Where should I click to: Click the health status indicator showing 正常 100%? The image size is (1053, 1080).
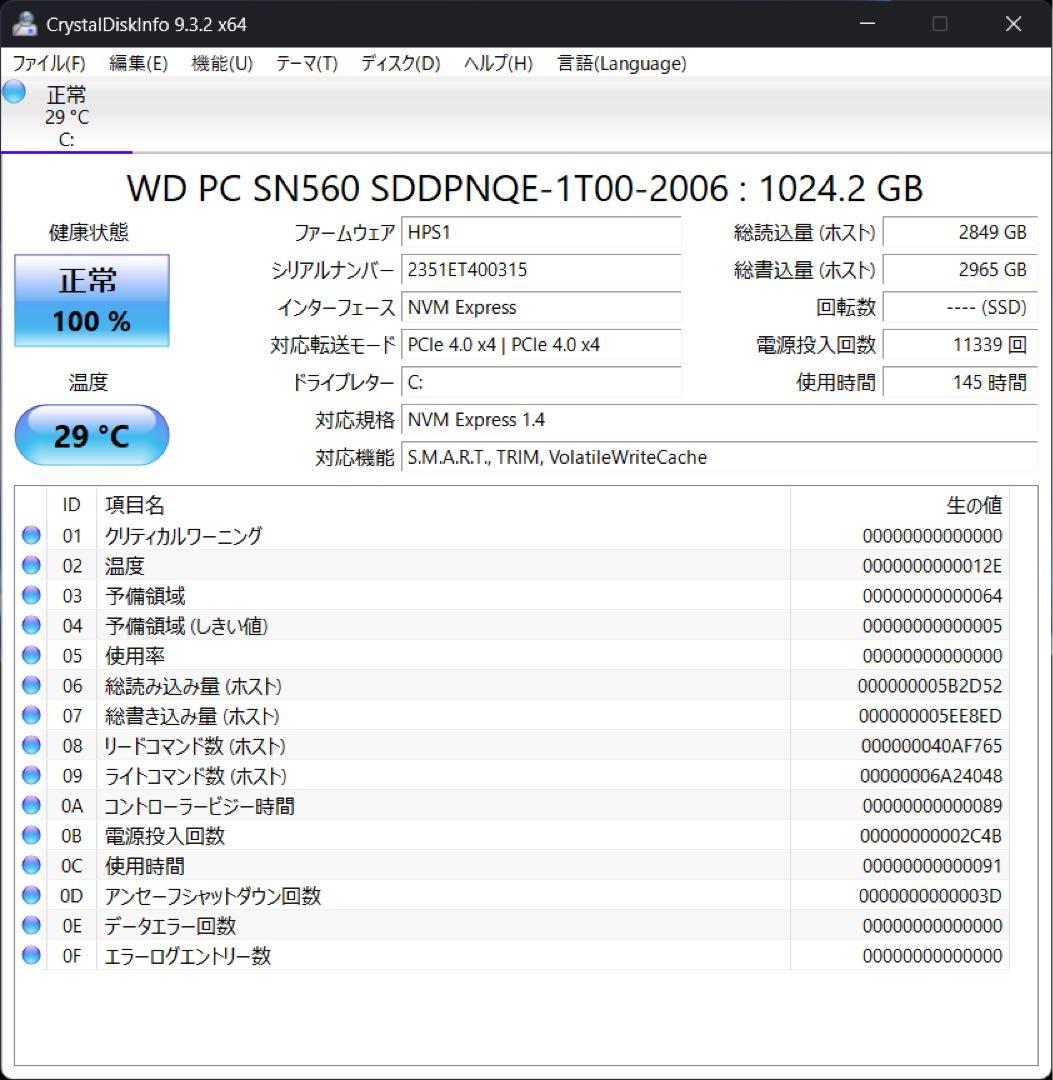click(x=91, y=299)
